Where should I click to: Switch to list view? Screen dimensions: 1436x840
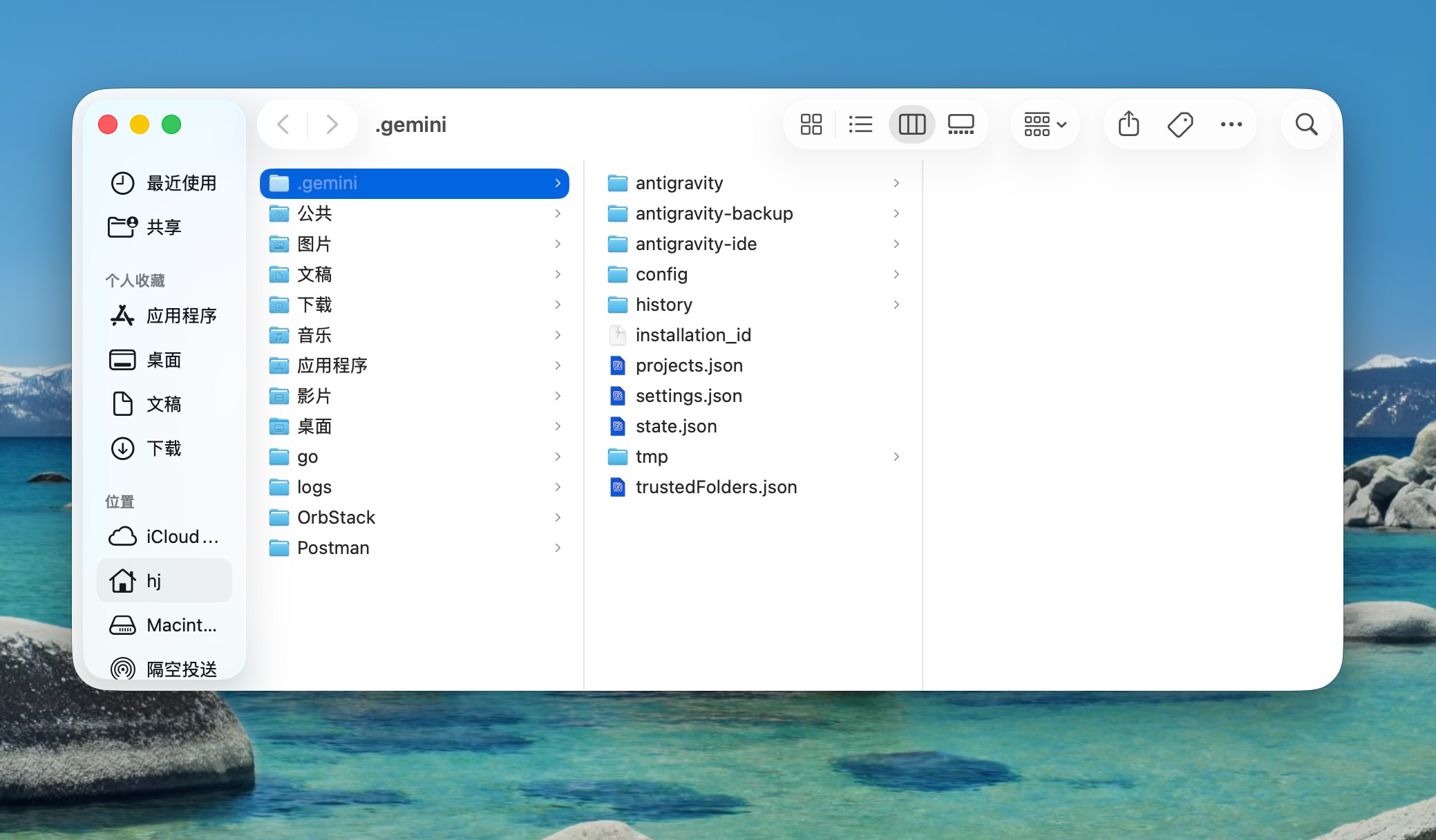coord(860,124)
